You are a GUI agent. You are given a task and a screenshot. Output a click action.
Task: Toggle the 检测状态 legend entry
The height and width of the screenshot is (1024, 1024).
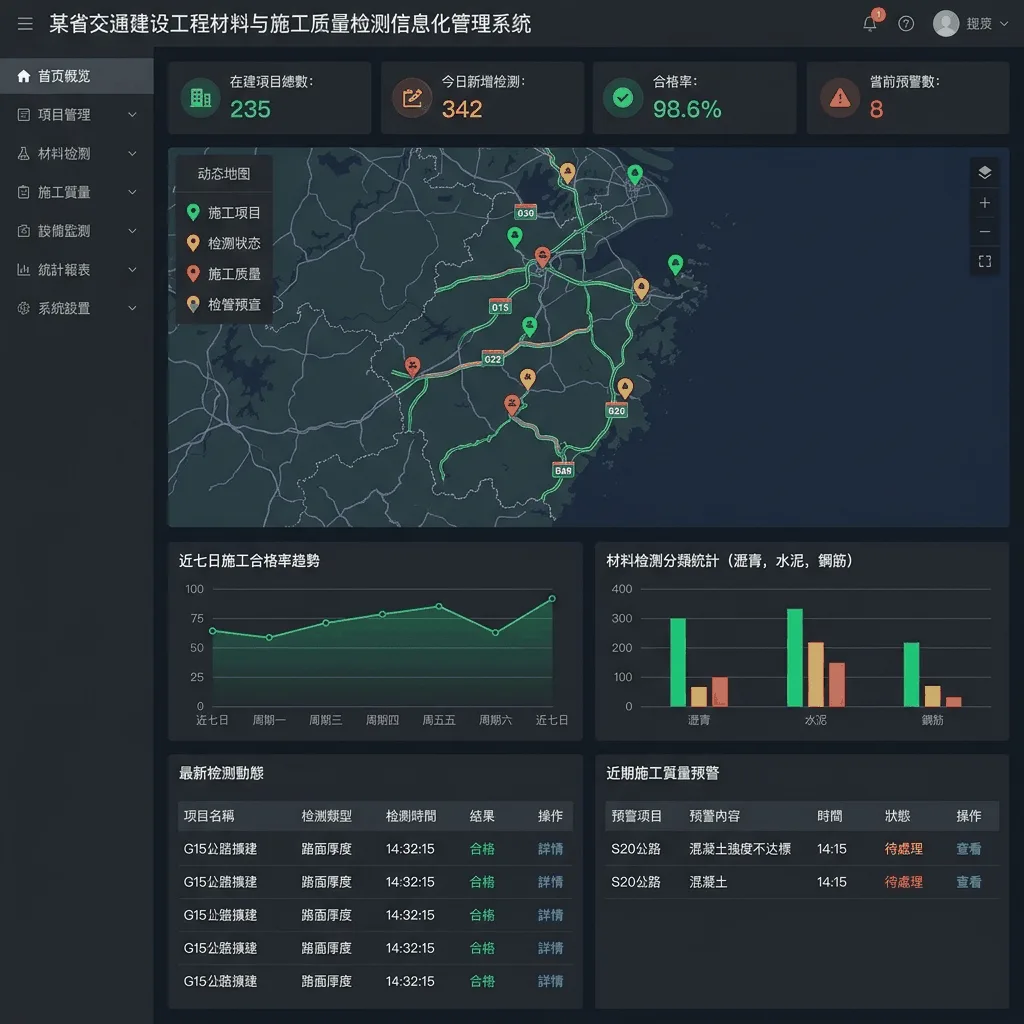coord(224,244)
